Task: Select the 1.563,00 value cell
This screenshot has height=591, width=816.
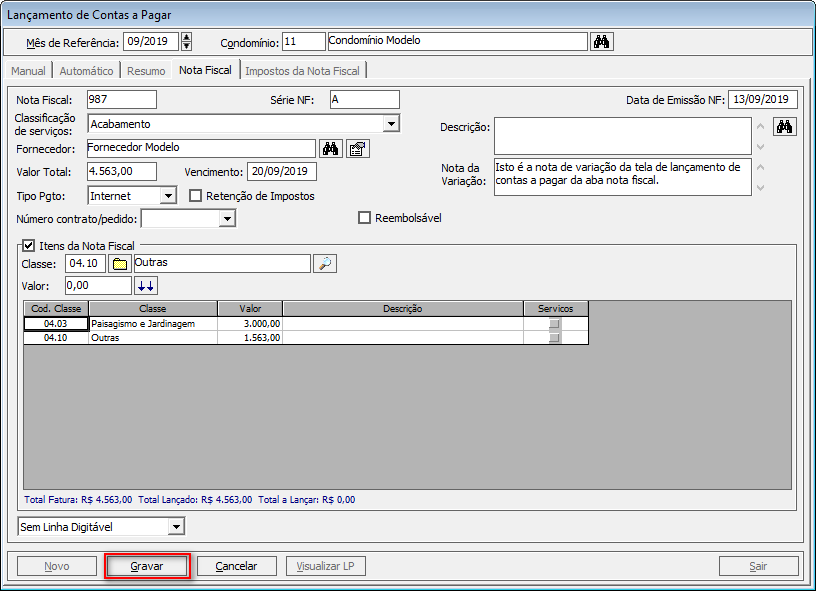Action: (250, 338)
